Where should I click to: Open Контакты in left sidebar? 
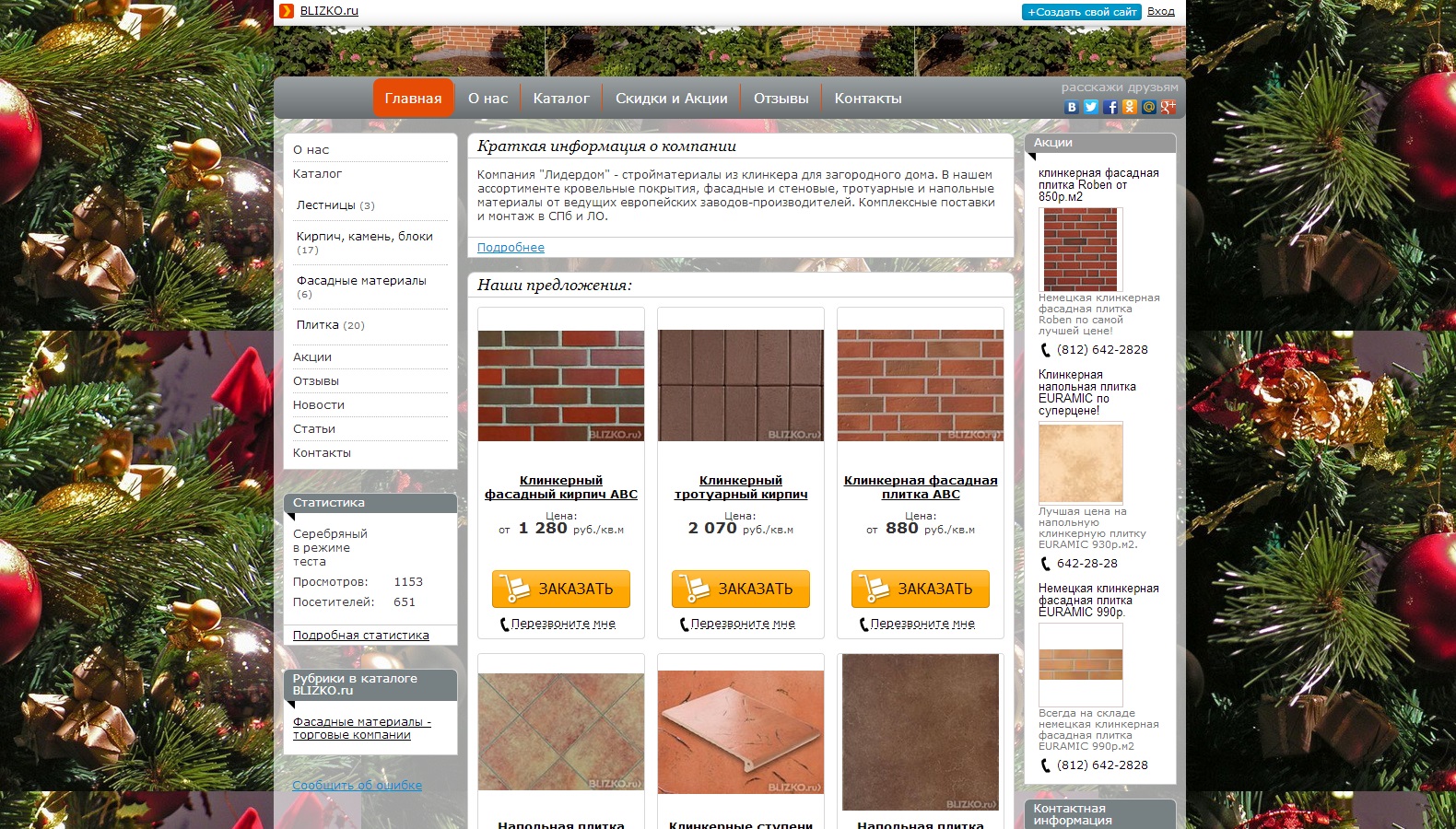tap(322, 452)
